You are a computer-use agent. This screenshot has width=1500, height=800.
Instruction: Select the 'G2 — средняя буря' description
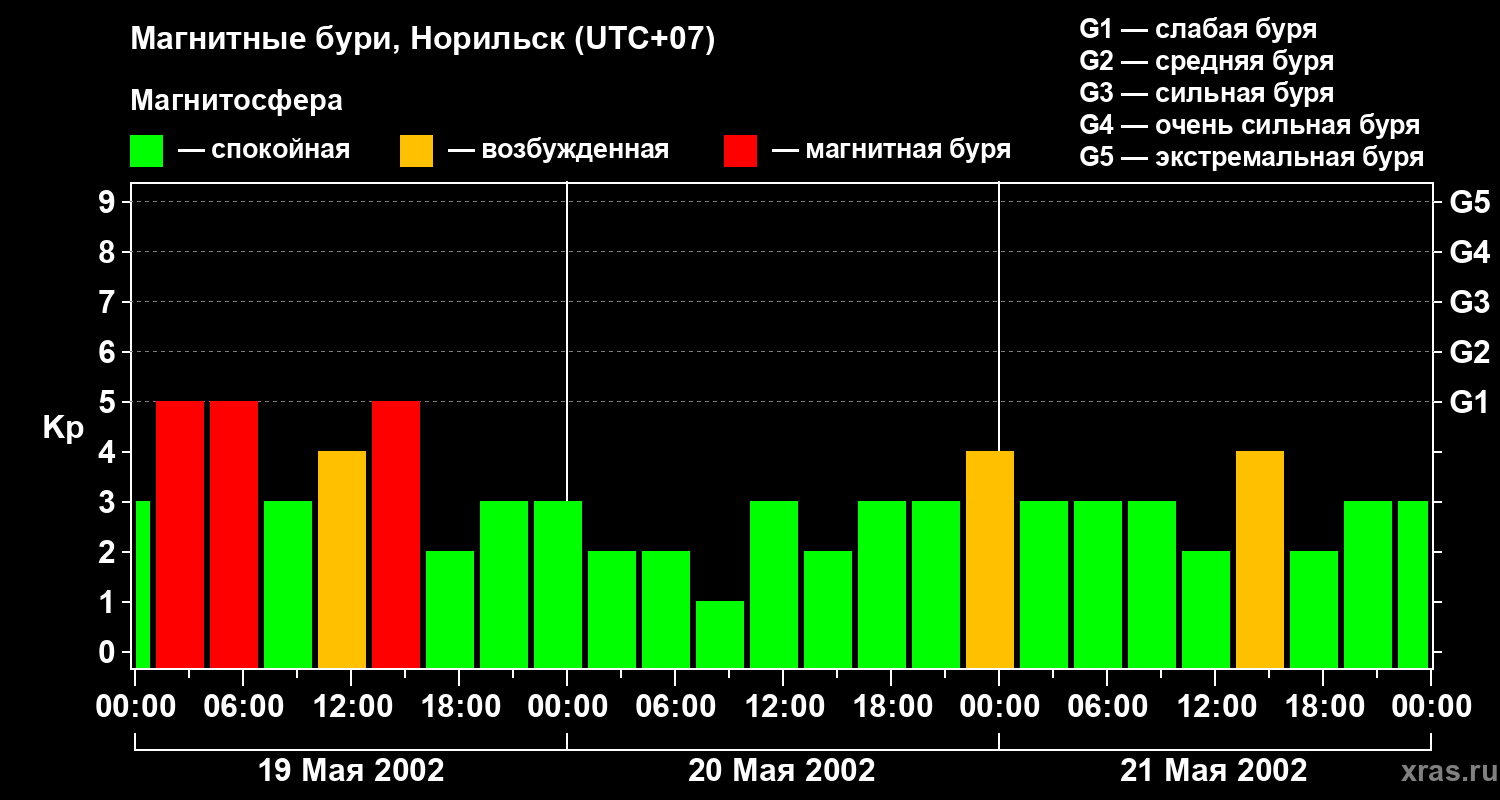[1206, 61]
